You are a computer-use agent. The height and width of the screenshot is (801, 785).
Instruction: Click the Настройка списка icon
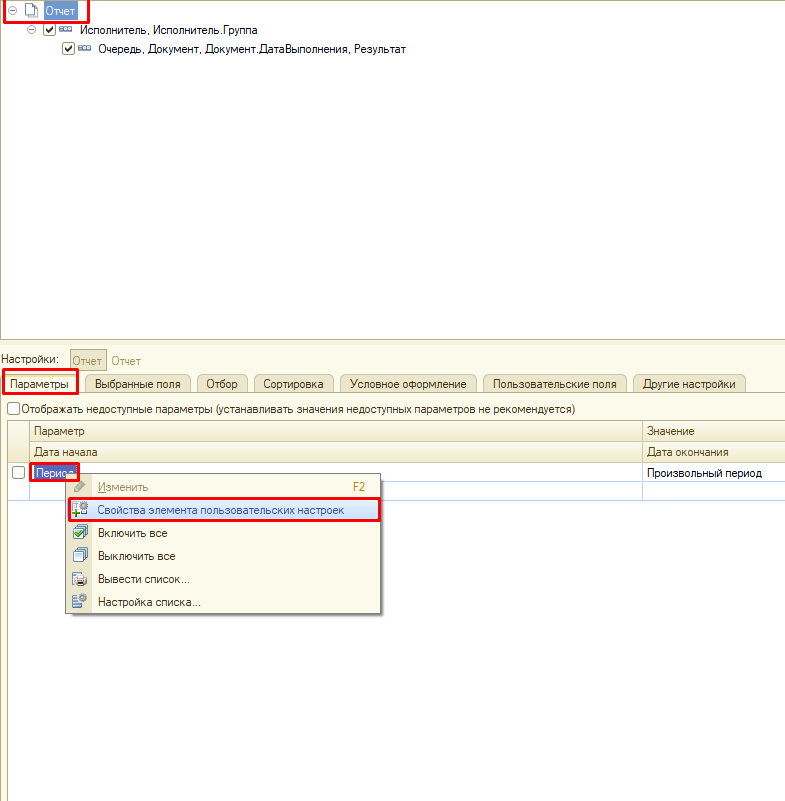pos(80,601)
